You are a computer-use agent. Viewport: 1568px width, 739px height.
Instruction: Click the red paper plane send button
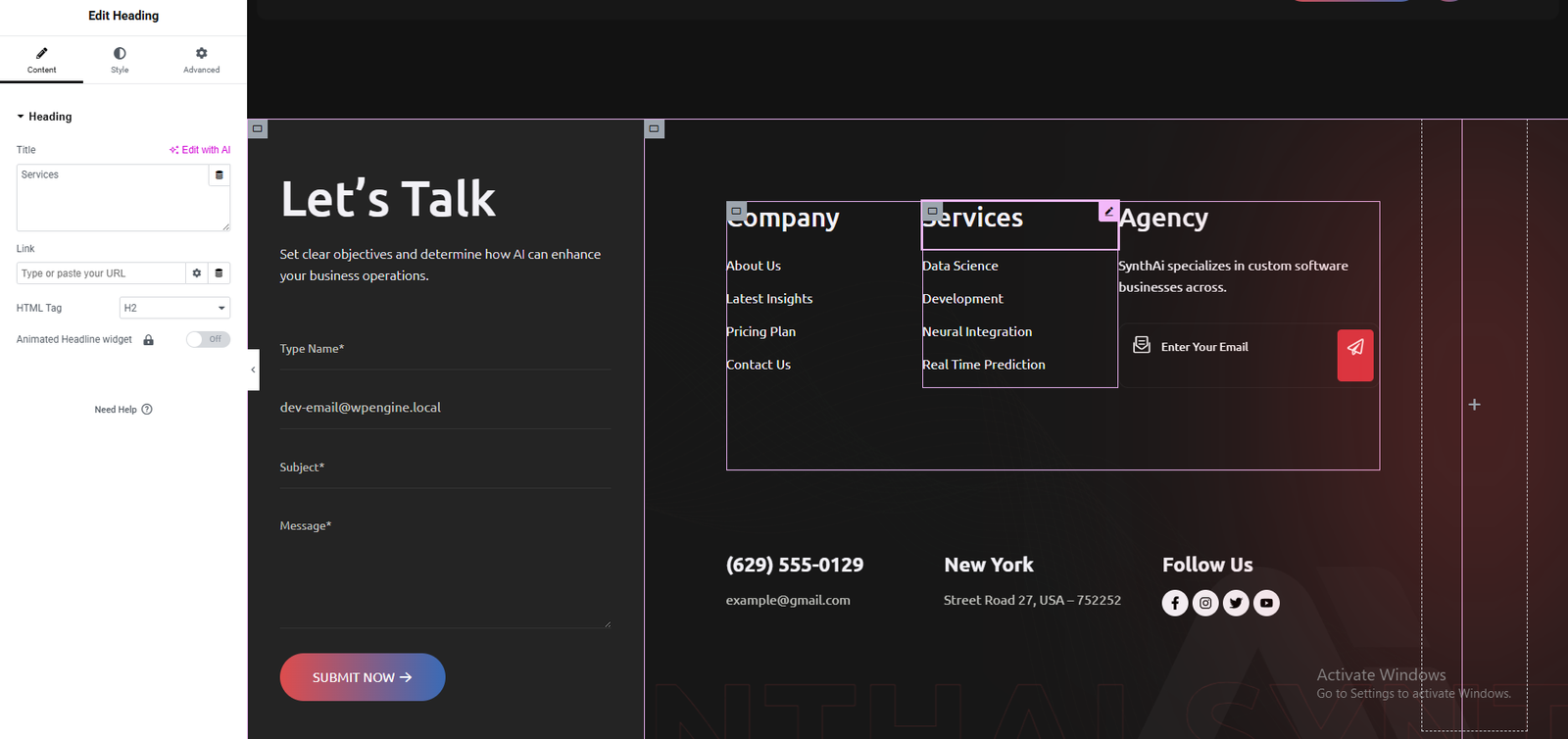pyautogui.click(x=1355, y=355)
